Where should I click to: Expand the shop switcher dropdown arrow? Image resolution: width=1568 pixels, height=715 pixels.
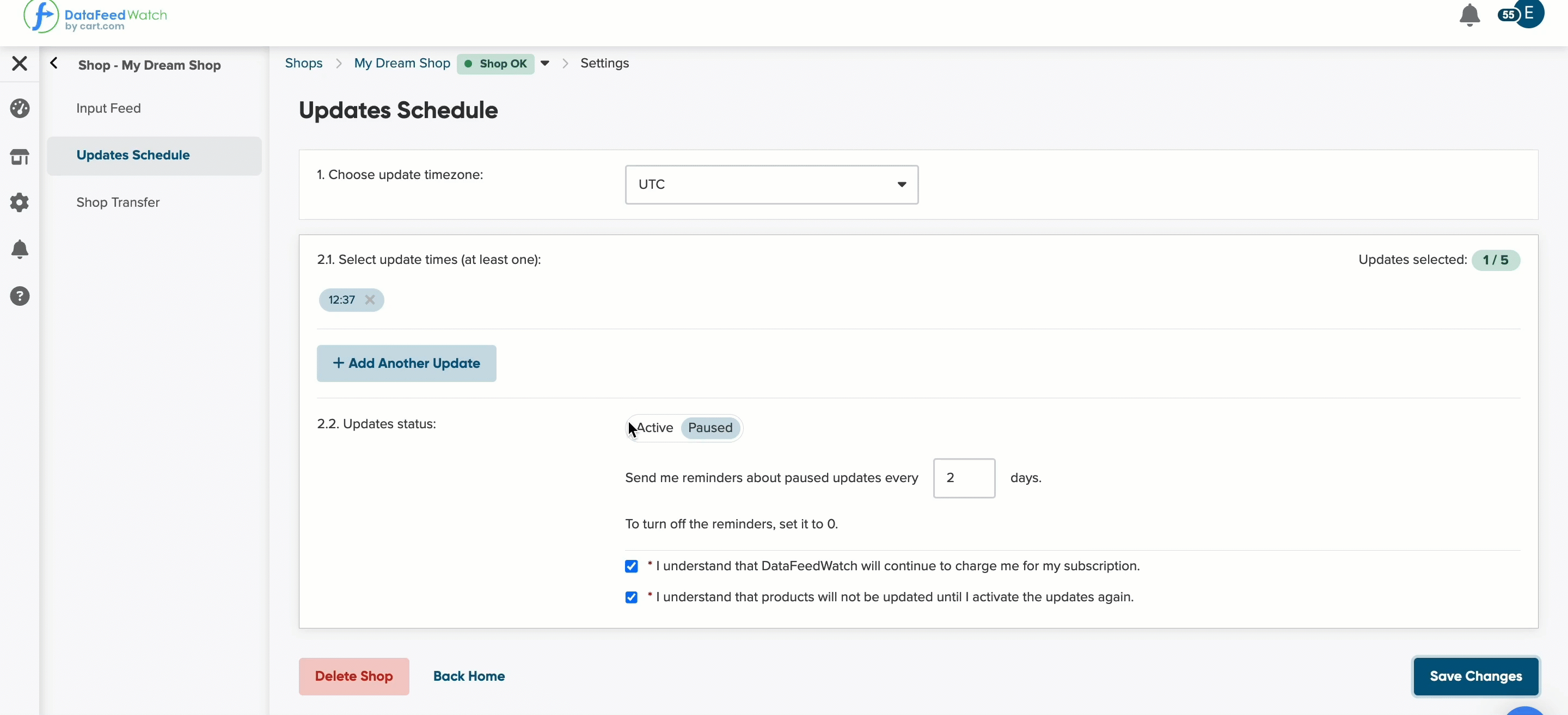coord(545,63)
